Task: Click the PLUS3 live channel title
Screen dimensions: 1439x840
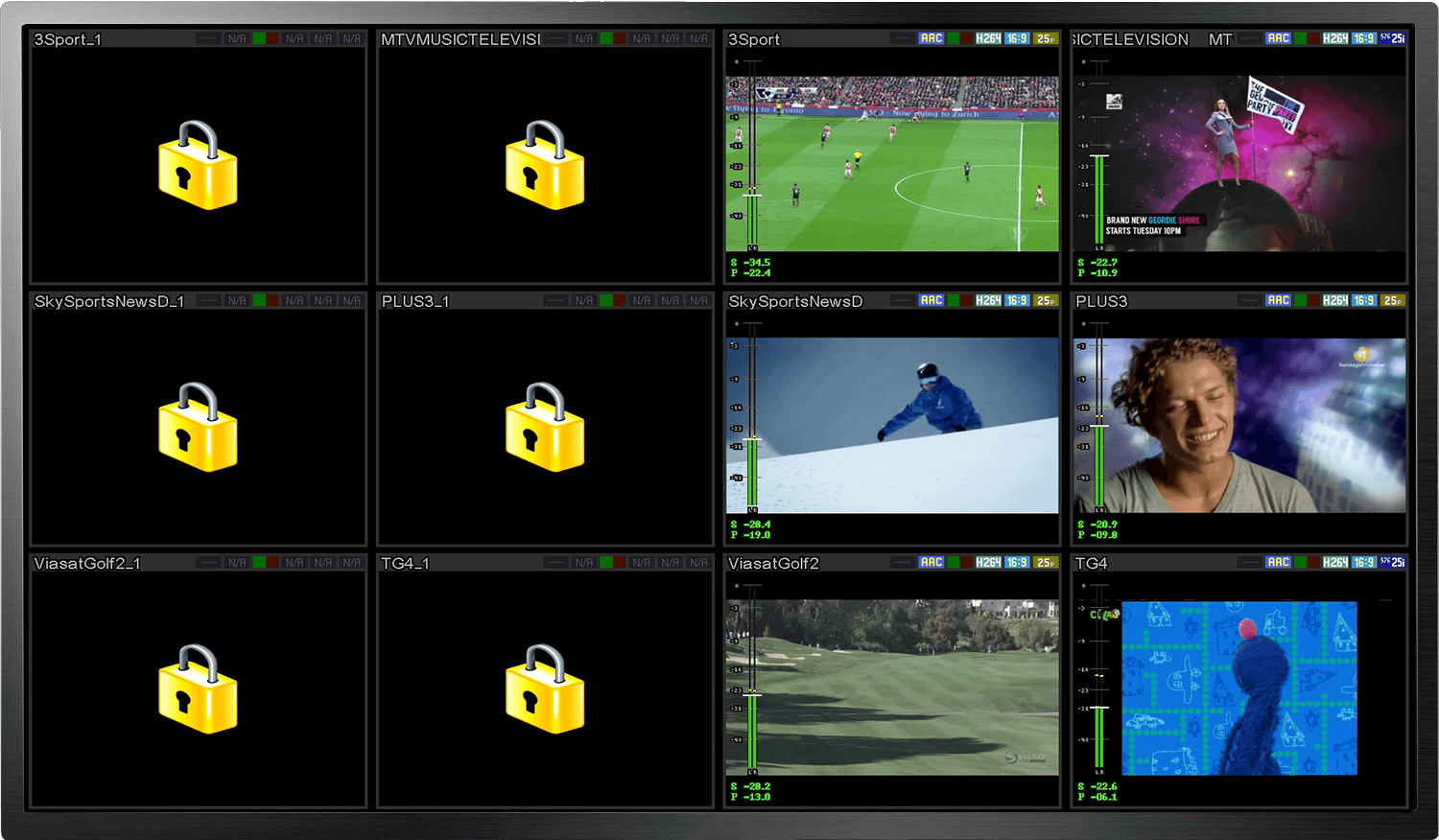Action: [x=1101, y=301]
